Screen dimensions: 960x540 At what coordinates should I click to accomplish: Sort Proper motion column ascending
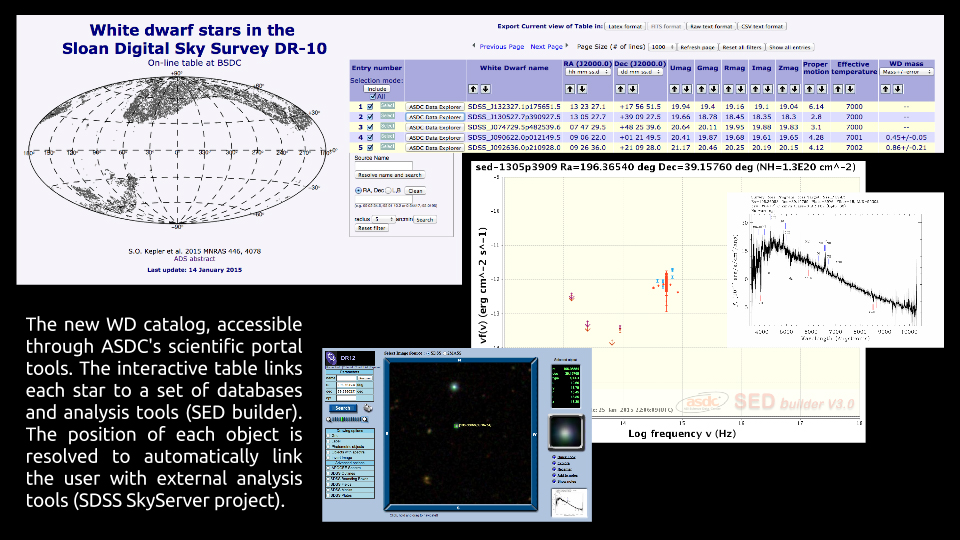click(x=809, y=89)
